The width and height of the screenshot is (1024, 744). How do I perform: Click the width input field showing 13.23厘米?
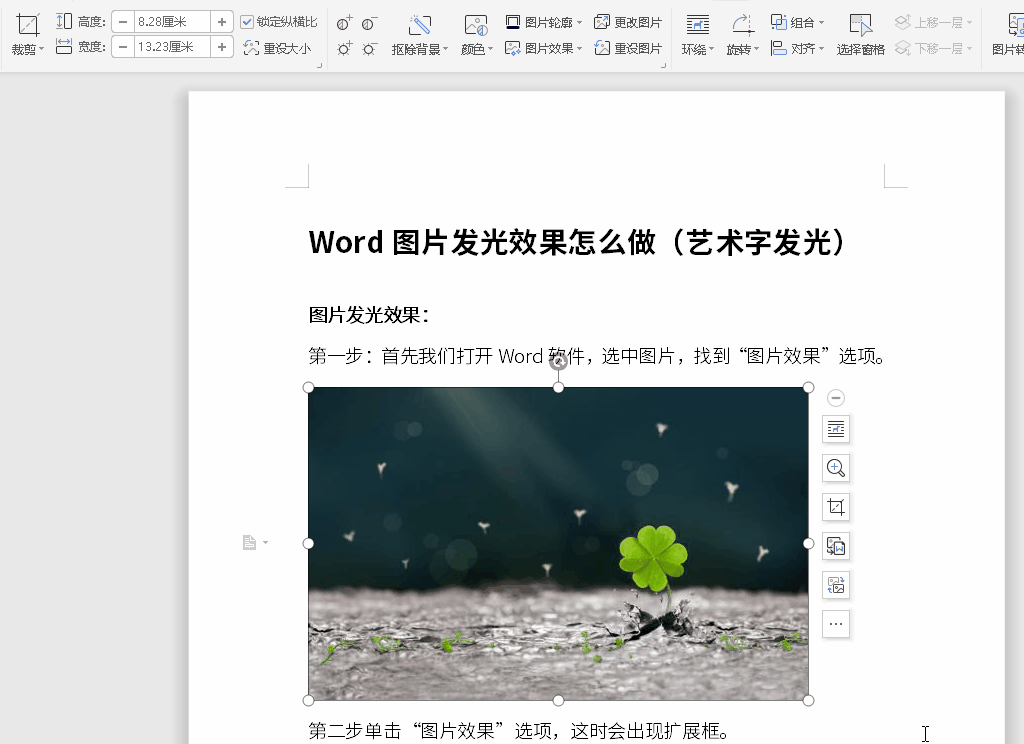[x=172, y=47]
